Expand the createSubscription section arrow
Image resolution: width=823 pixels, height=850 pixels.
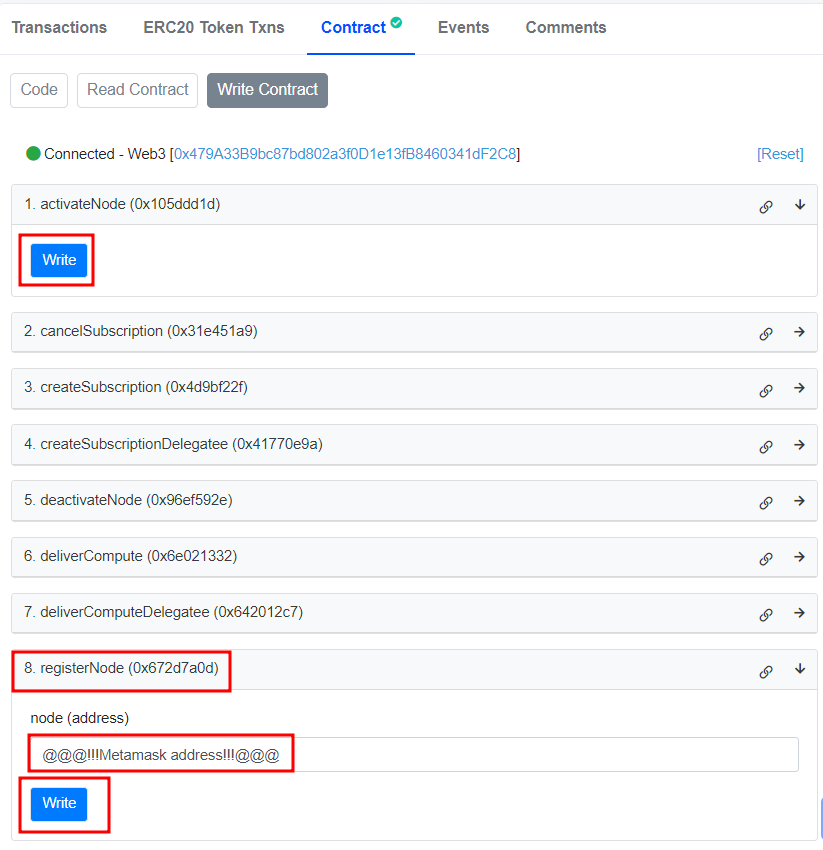click(799, 388)
